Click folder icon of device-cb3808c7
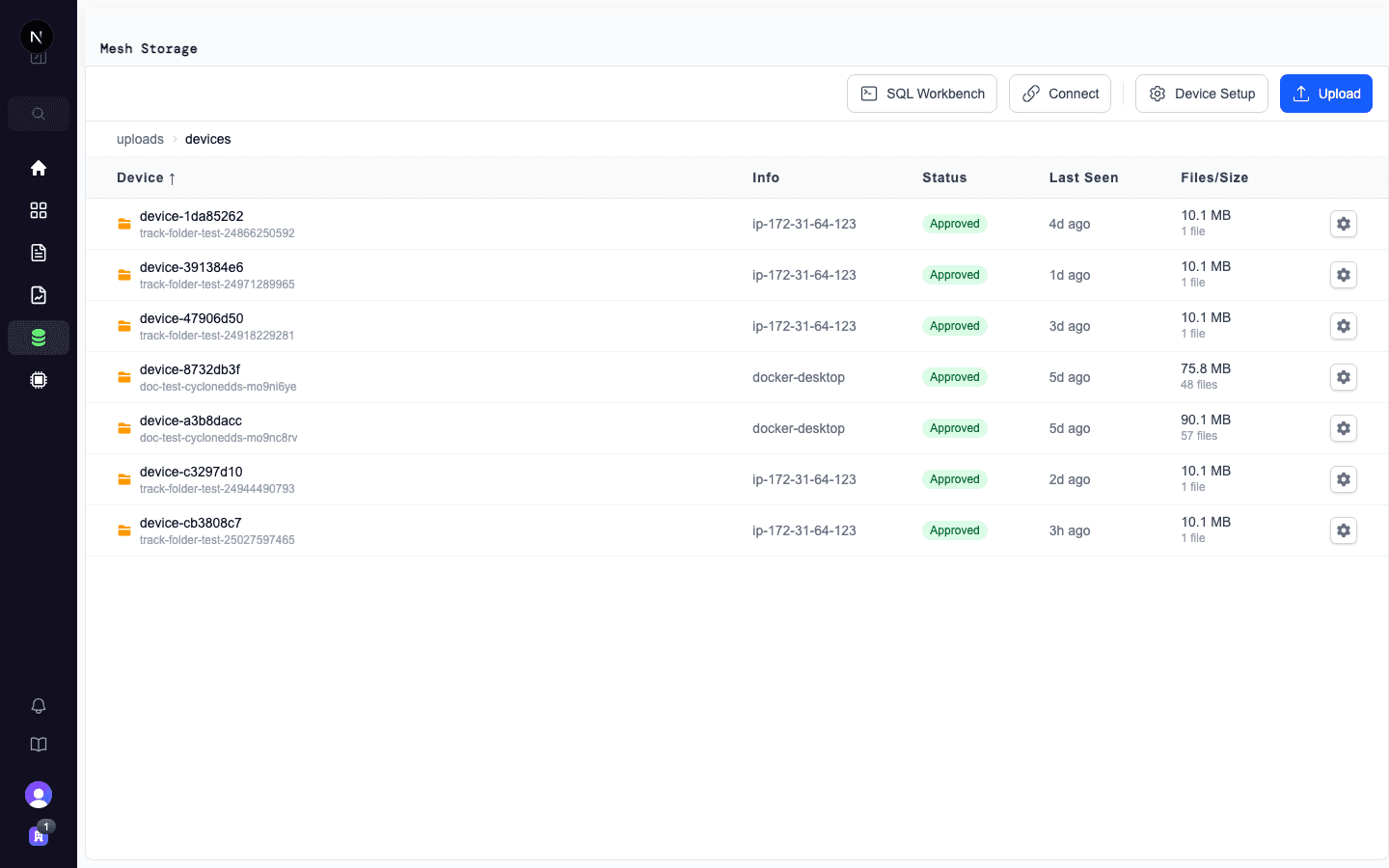Image resolution: width=1389 pixels, height=868 pixels. tap(124, 530)
